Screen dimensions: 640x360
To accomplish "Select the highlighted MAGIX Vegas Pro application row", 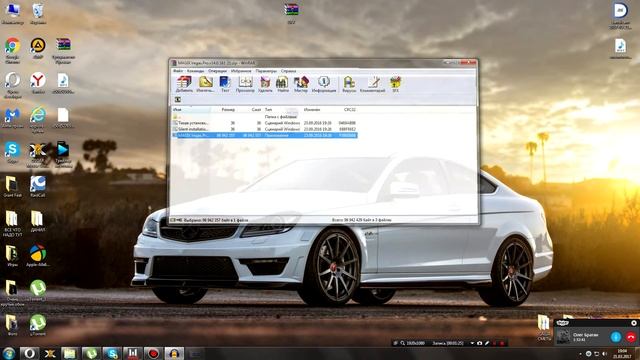I will [264, 135].
